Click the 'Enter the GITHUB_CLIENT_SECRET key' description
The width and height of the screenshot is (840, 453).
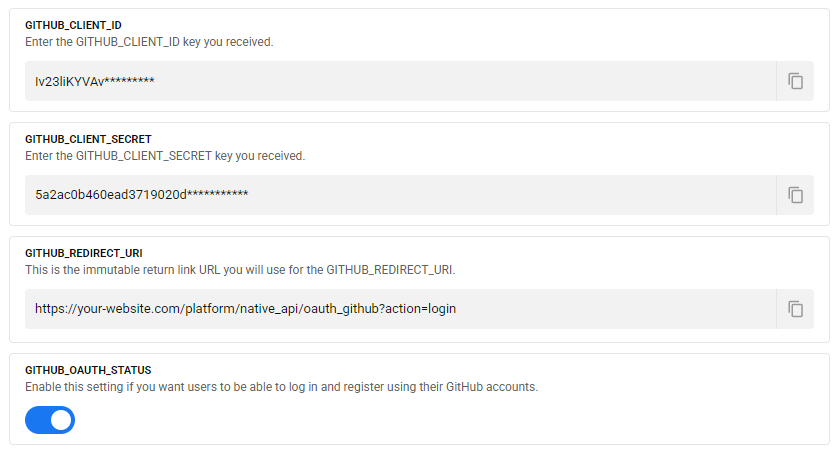click(165, 156)
